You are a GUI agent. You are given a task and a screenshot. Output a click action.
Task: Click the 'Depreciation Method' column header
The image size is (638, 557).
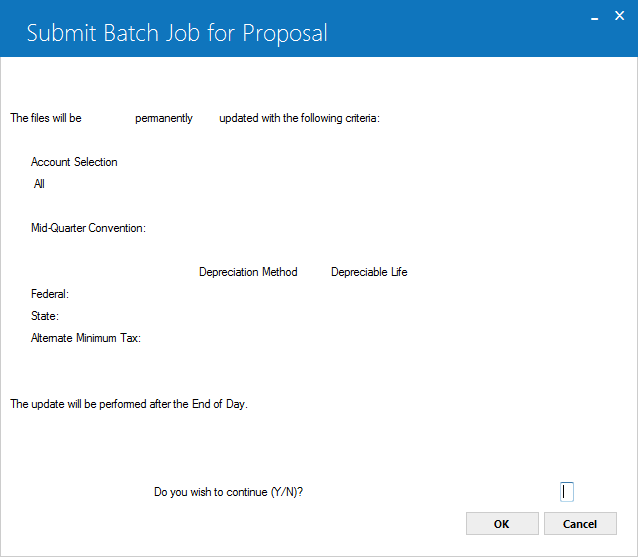tap(248, 272)
